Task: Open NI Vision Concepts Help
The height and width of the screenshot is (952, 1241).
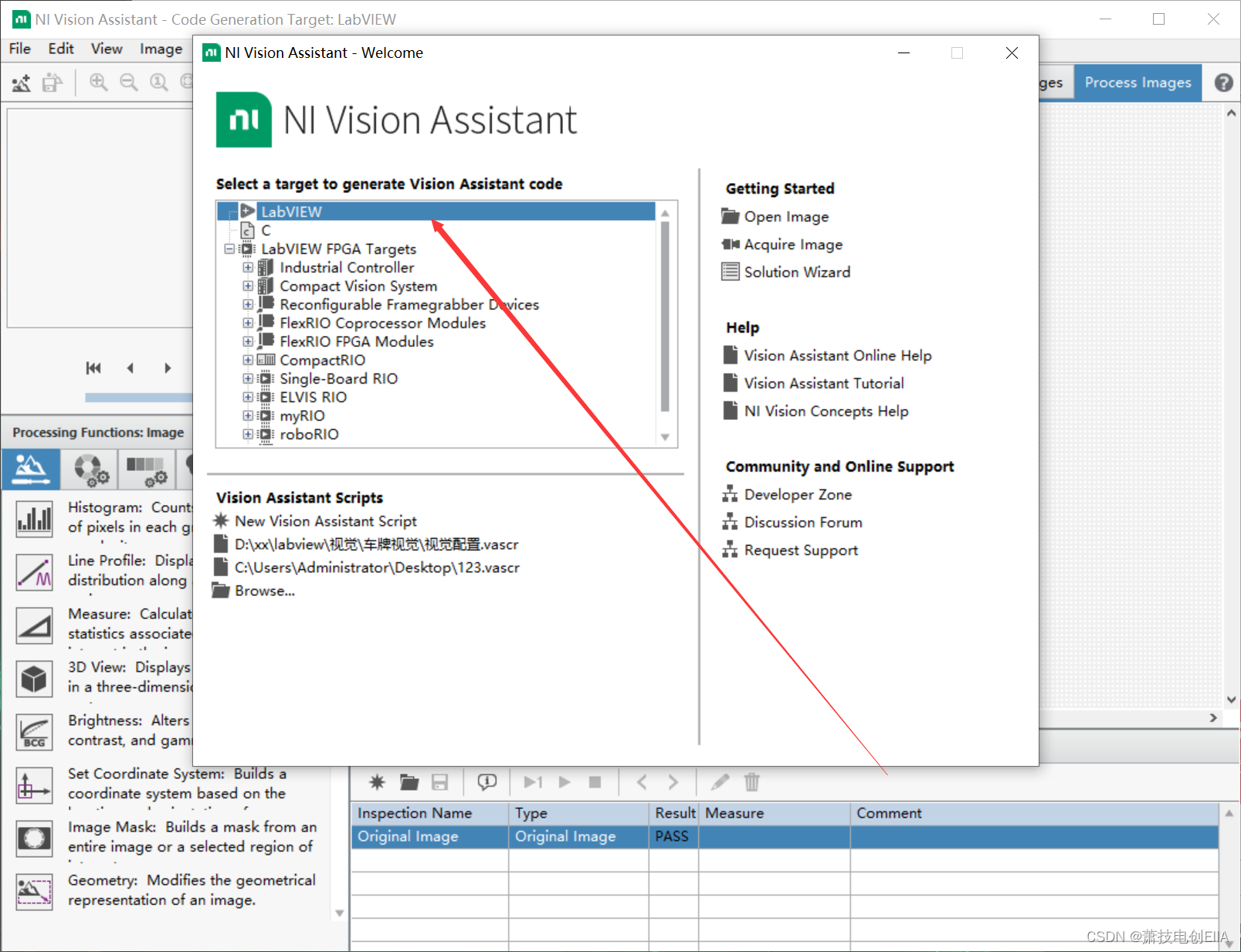Action: [826, 411]
